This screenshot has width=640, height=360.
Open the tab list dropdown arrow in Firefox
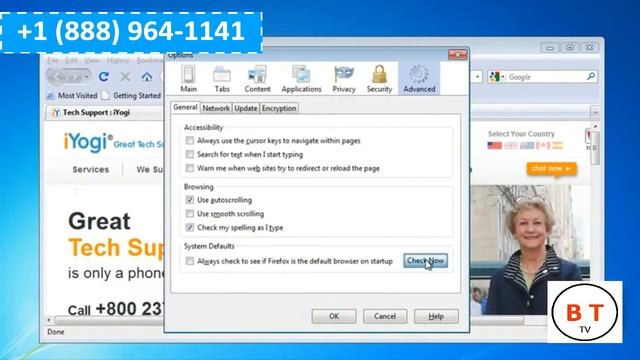(x=595, y=112)
